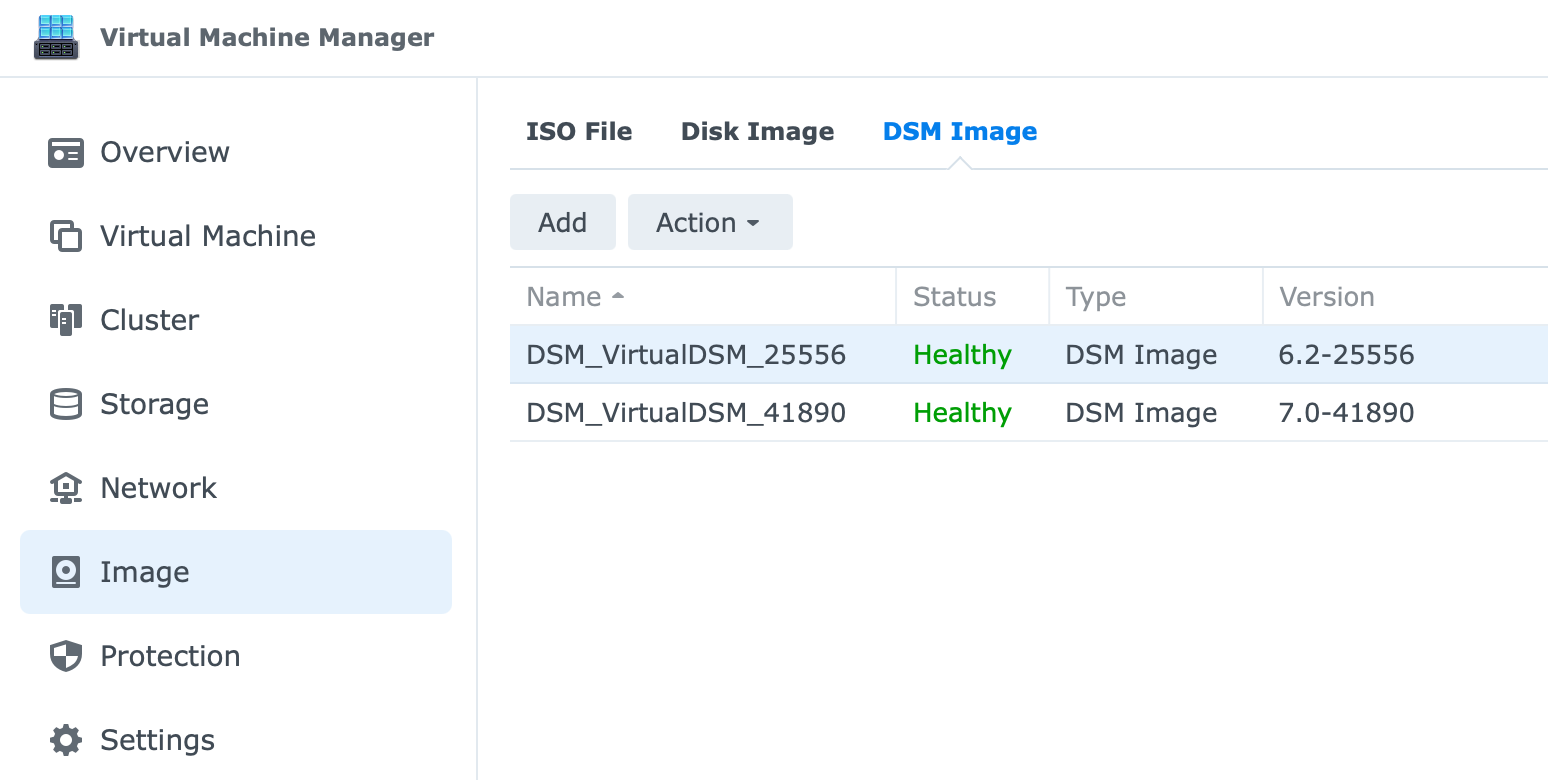The image size is (1548, 780).
Task: Click DSM Image type in 25556 row
Action: coord(1141,355)
